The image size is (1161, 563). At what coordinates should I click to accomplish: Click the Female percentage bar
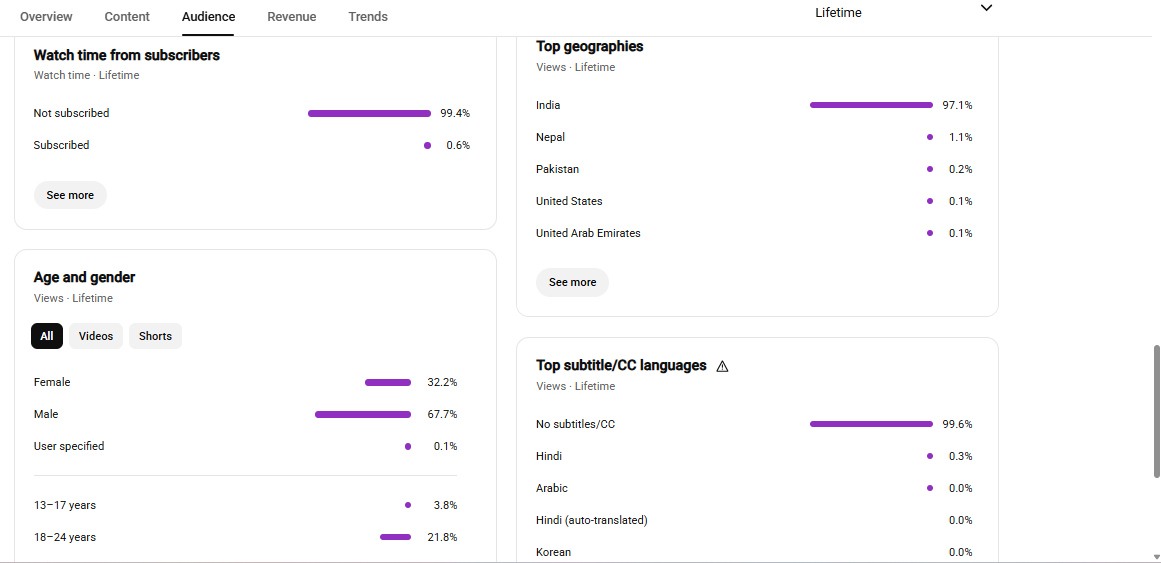click(x=388, y=382)
